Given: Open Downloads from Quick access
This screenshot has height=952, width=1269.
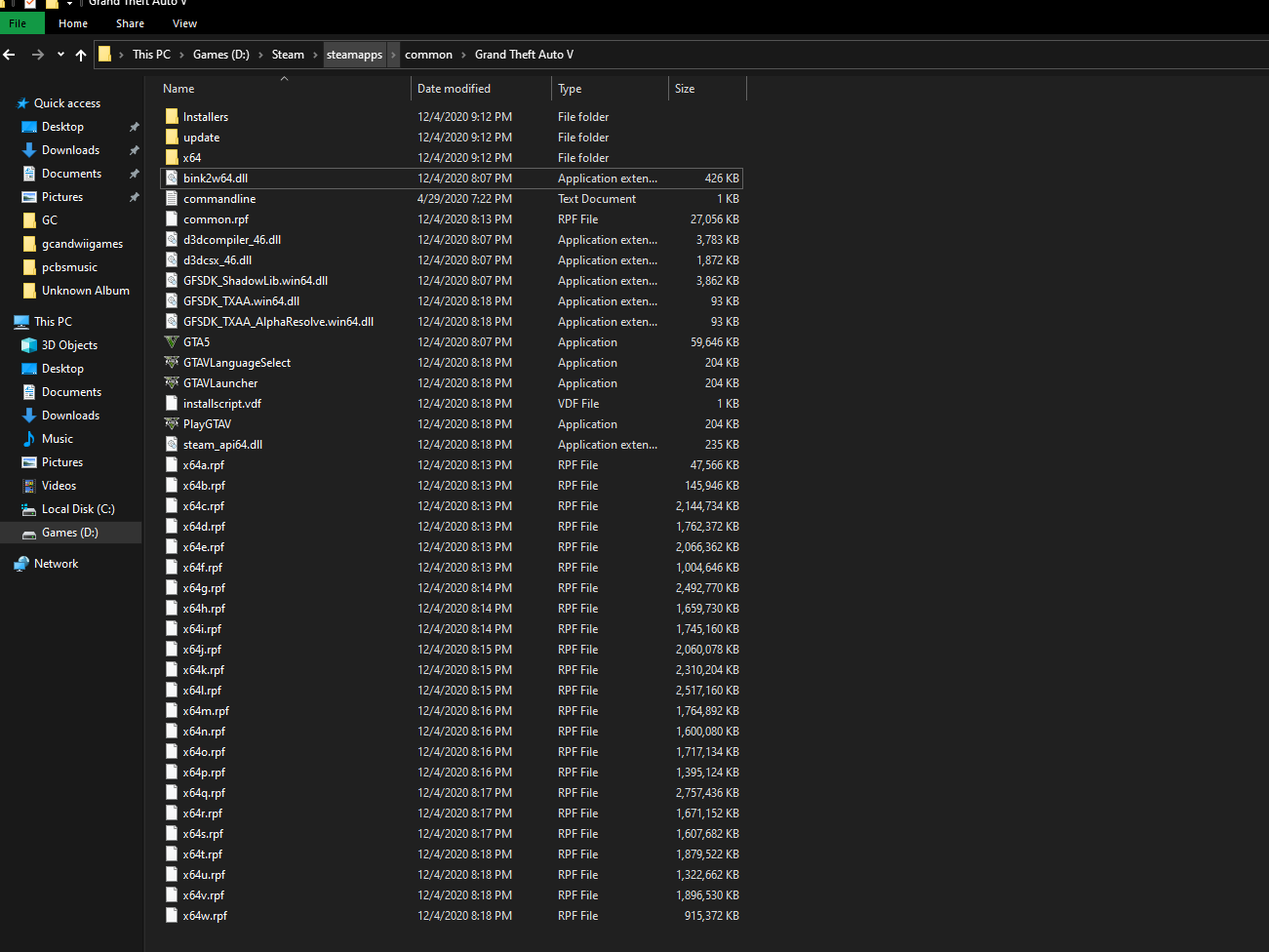Looking at the screenshot, I should (68, 149).
